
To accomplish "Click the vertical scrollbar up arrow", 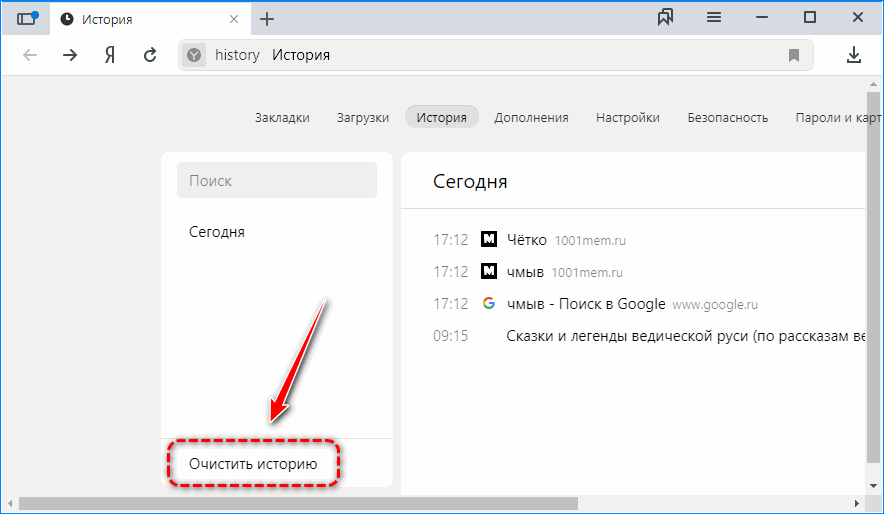I will coord(873,84).
